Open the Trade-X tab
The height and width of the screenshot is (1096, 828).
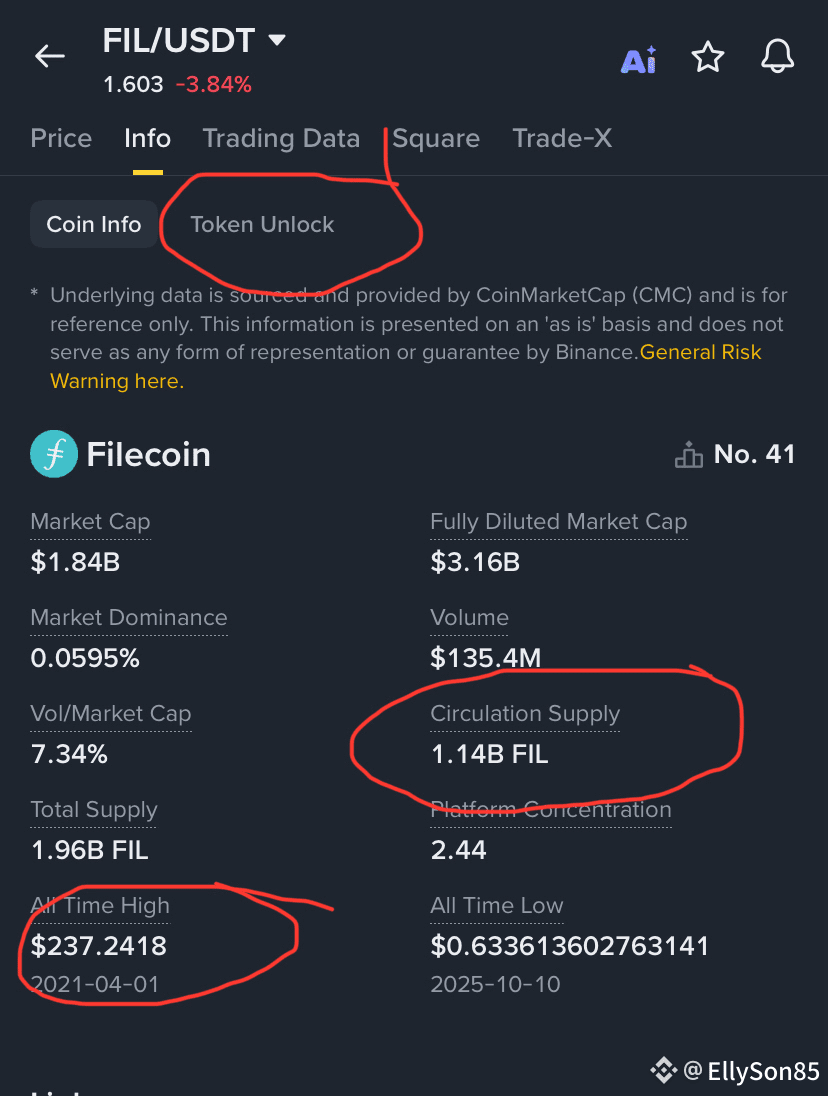tap(562, 138)
